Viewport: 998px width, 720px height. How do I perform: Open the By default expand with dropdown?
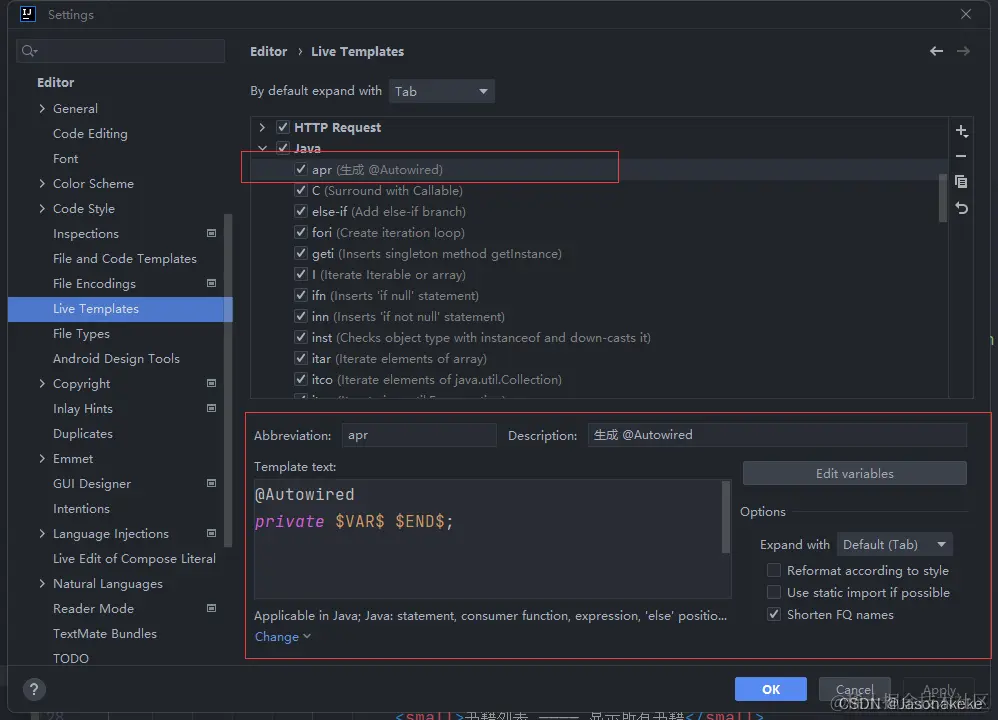coord(441,91)
